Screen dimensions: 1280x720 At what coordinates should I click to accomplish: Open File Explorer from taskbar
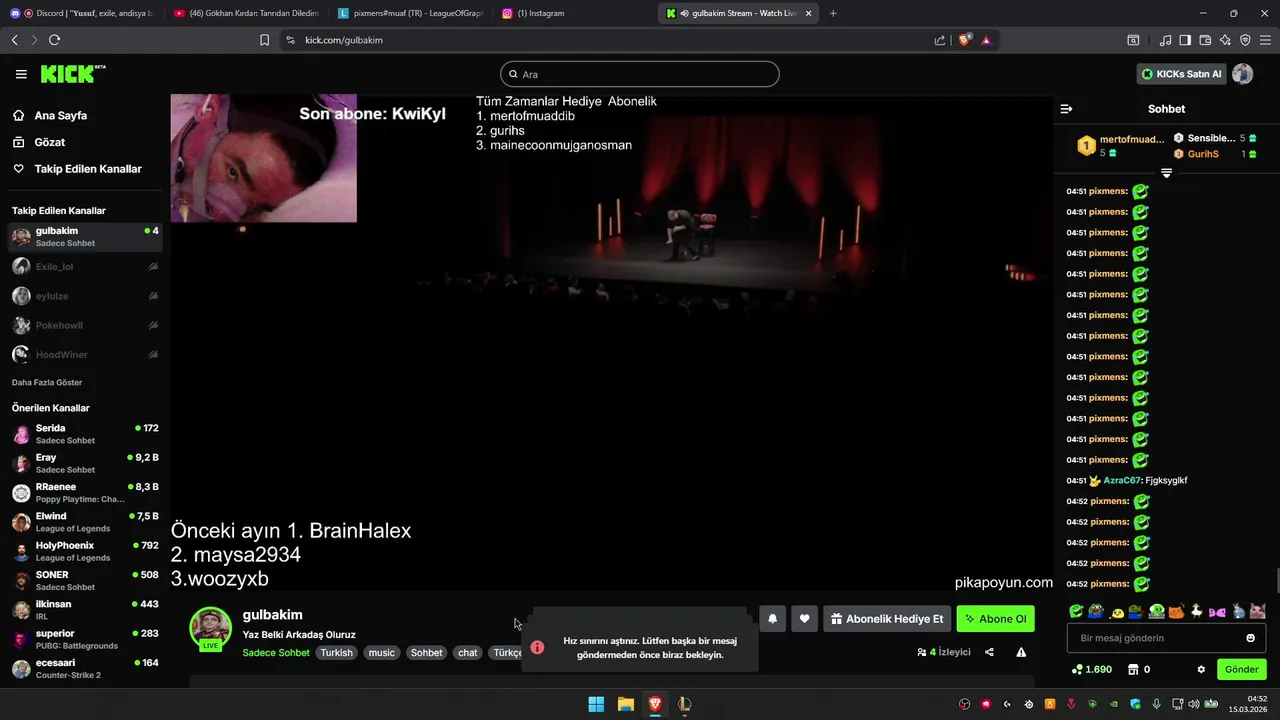[625, 704]
